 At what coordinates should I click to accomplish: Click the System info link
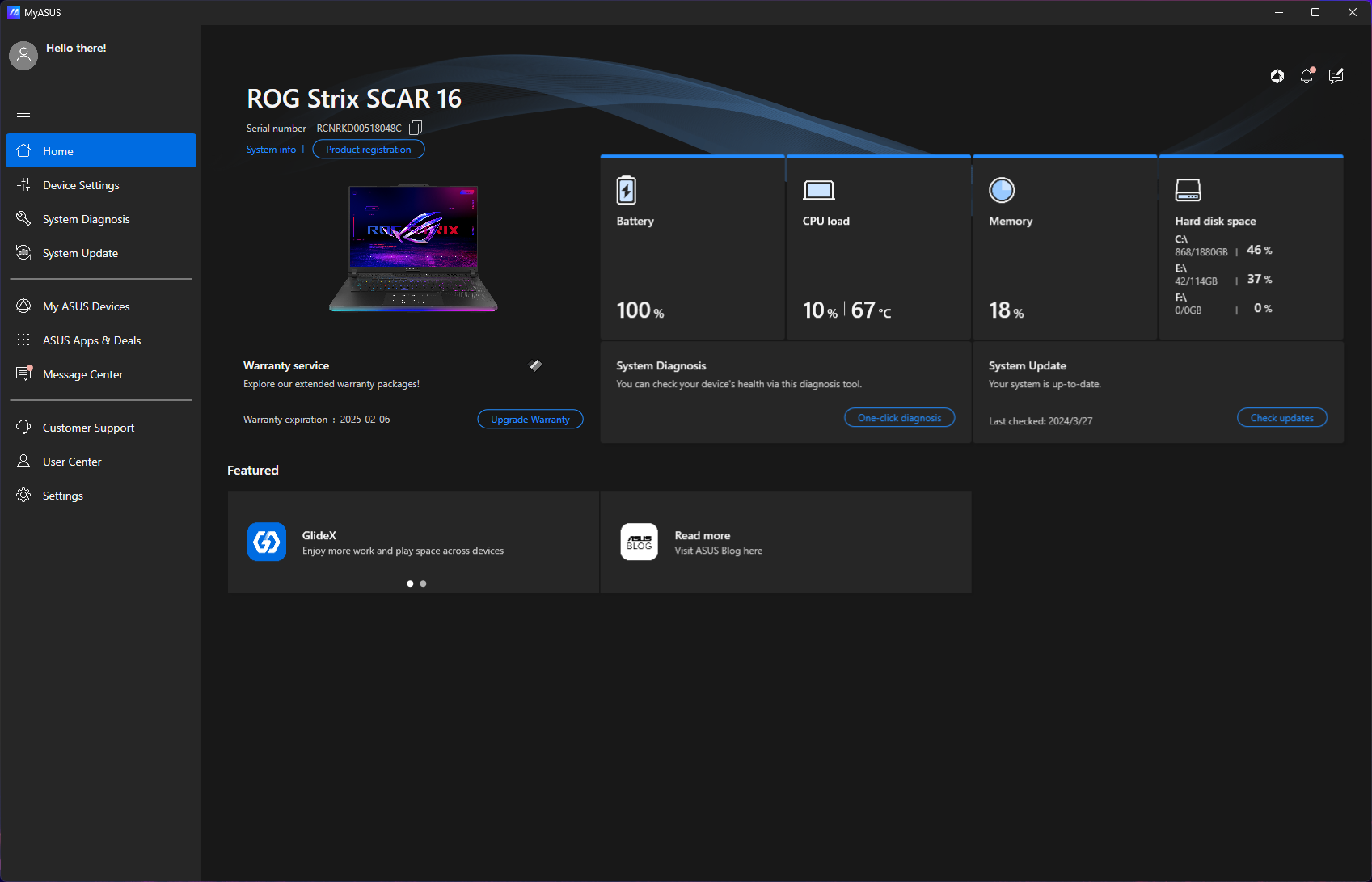click(x=271, y=150)
